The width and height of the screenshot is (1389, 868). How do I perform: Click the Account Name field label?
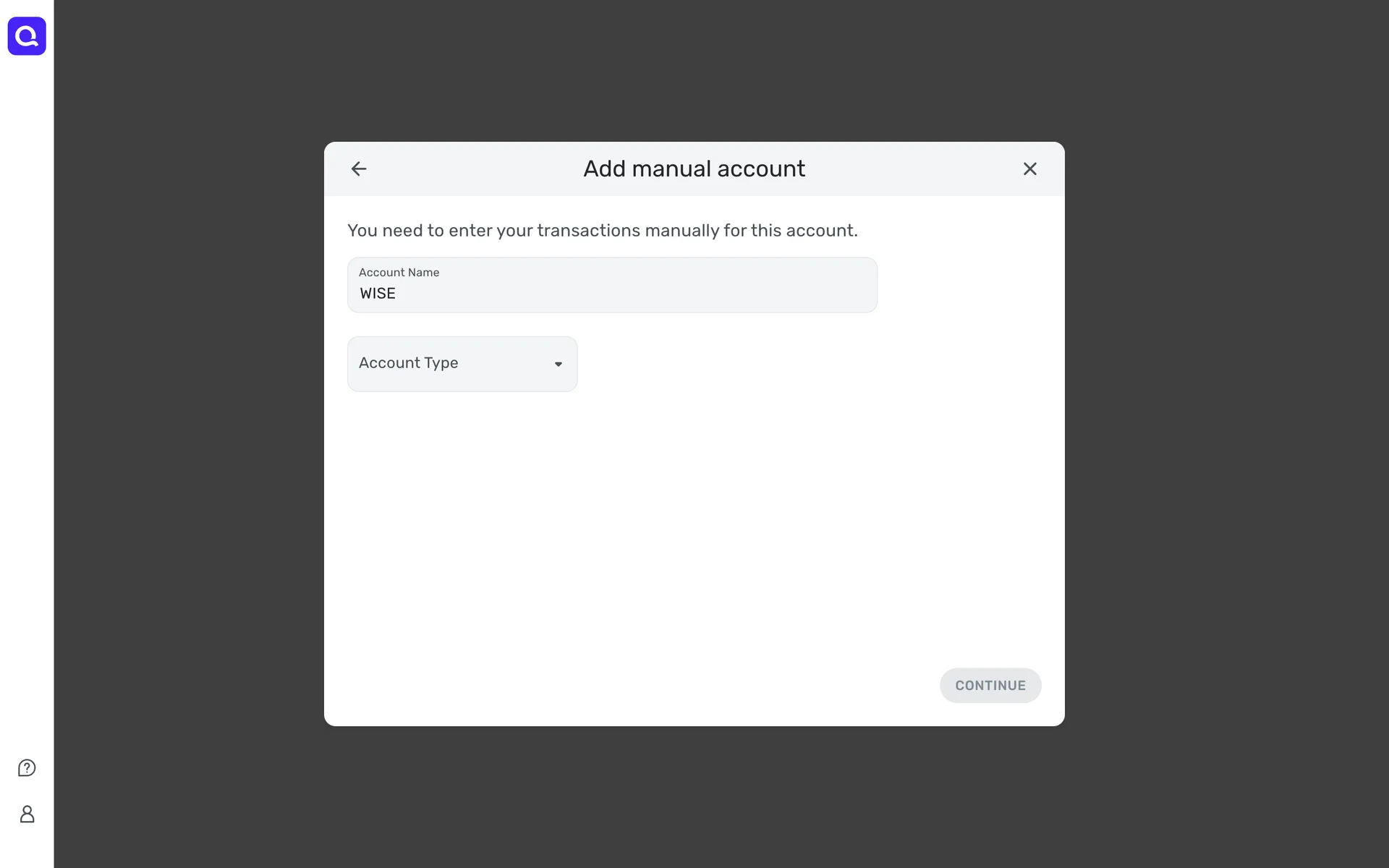[x=399, y=273]
